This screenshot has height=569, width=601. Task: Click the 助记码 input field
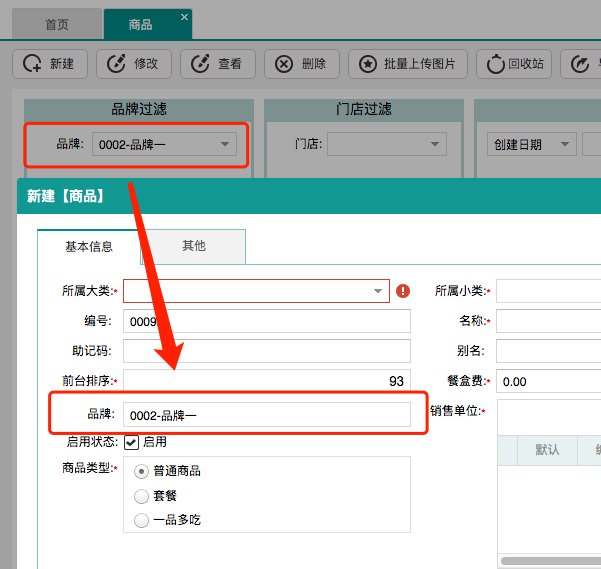(266, 351)
